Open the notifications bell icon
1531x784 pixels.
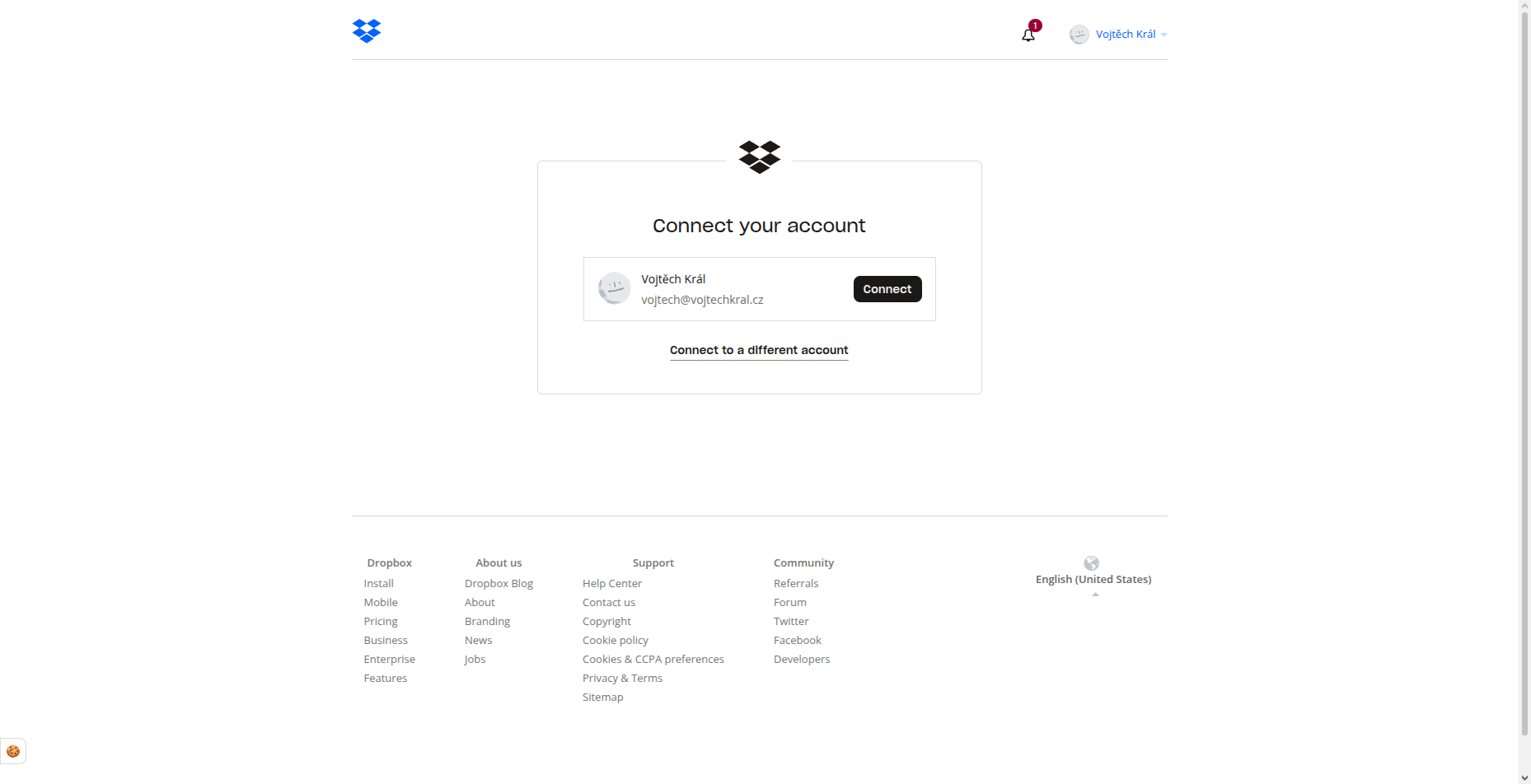coord(1028,35)
